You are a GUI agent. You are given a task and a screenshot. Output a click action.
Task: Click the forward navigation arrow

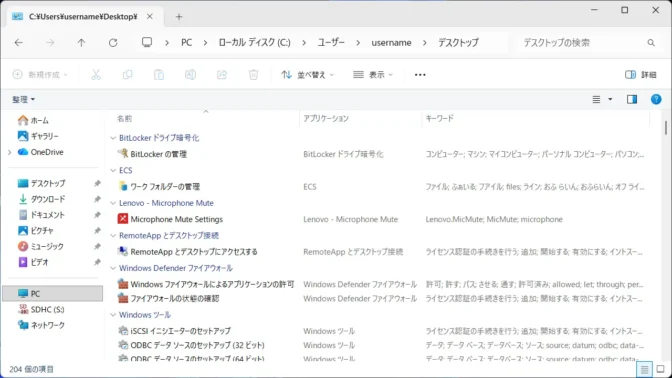pyautogui.click(x=50, y=42)
